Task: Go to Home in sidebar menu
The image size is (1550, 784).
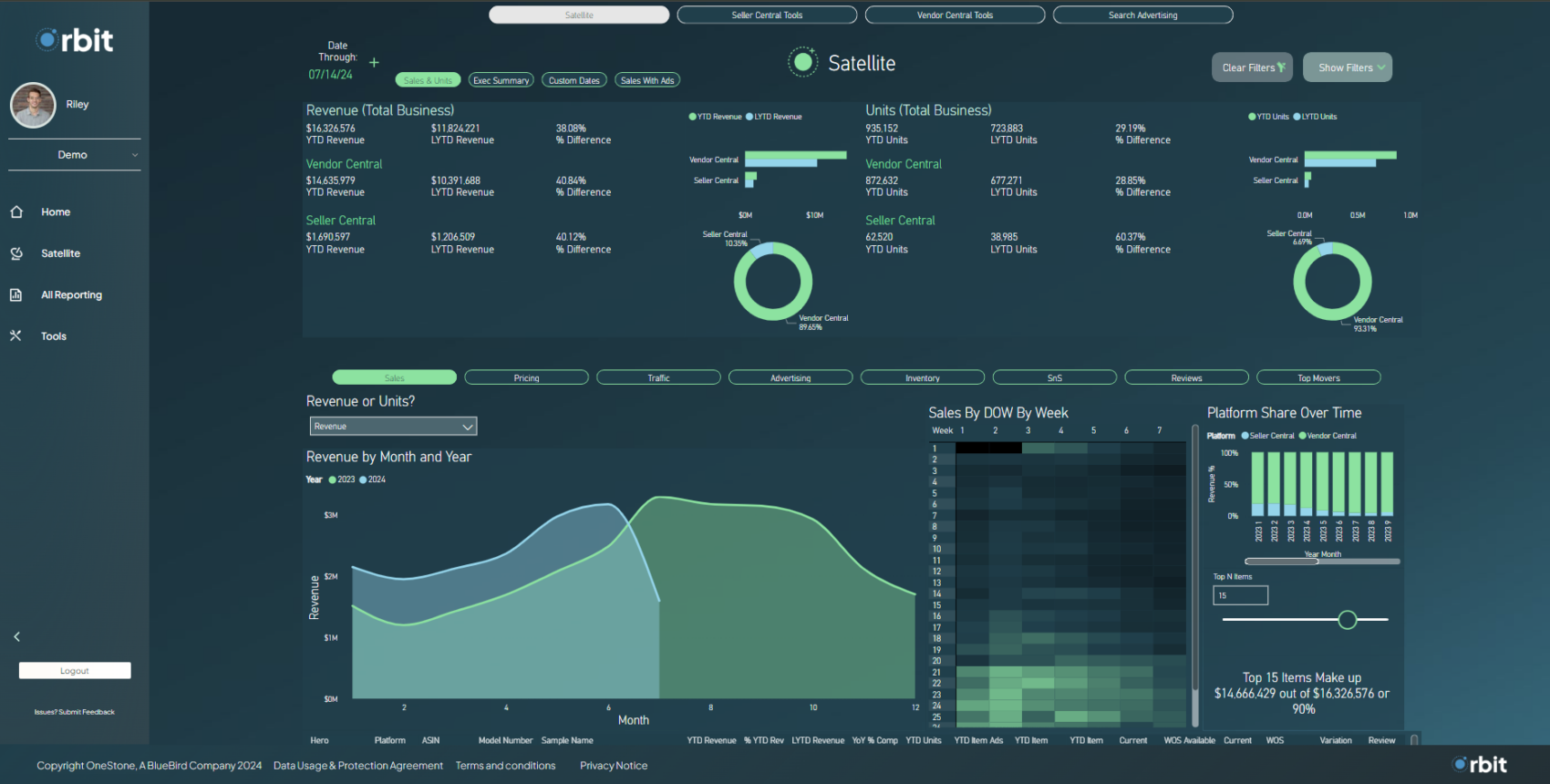Action: click(56, 211)
